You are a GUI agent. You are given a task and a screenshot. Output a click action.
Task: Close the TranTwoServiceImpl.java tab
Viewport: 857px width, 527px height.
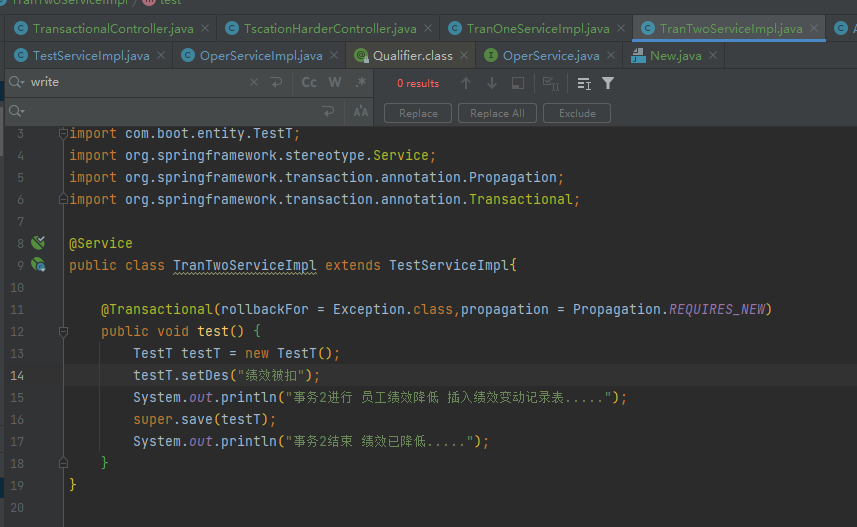[814, 28]
